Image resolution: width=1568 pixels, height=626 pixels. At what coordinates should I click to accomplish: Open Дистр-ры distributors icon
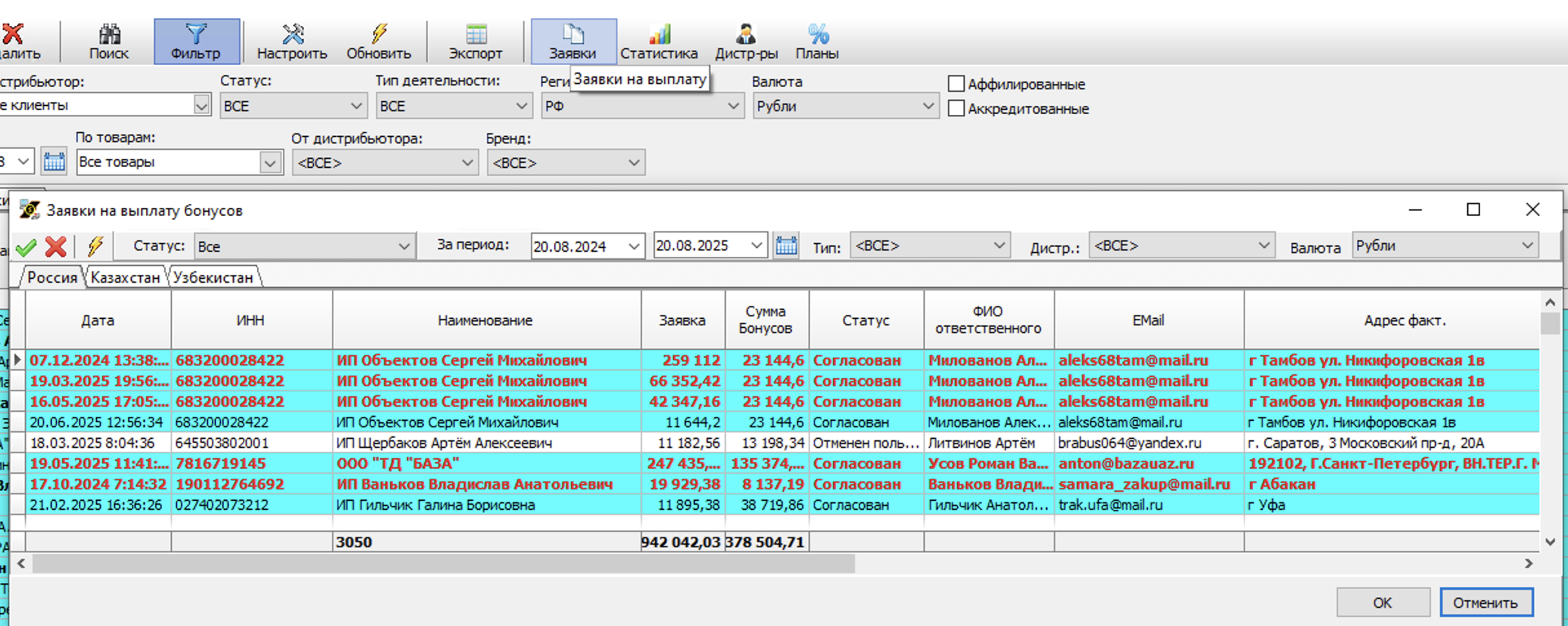(746, 41)
